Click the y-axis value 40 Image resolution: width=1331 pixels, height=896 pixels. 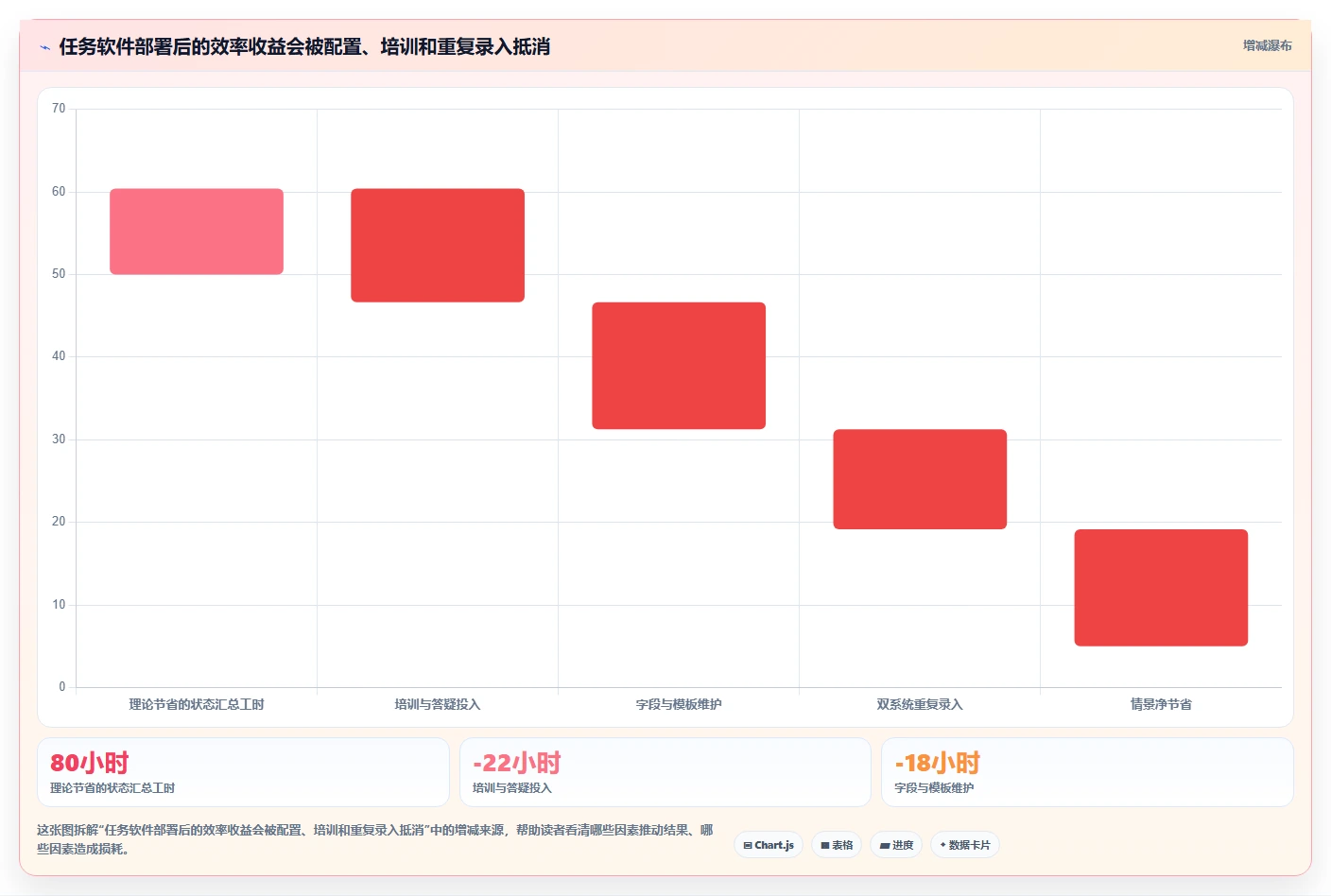click(59, 356)
